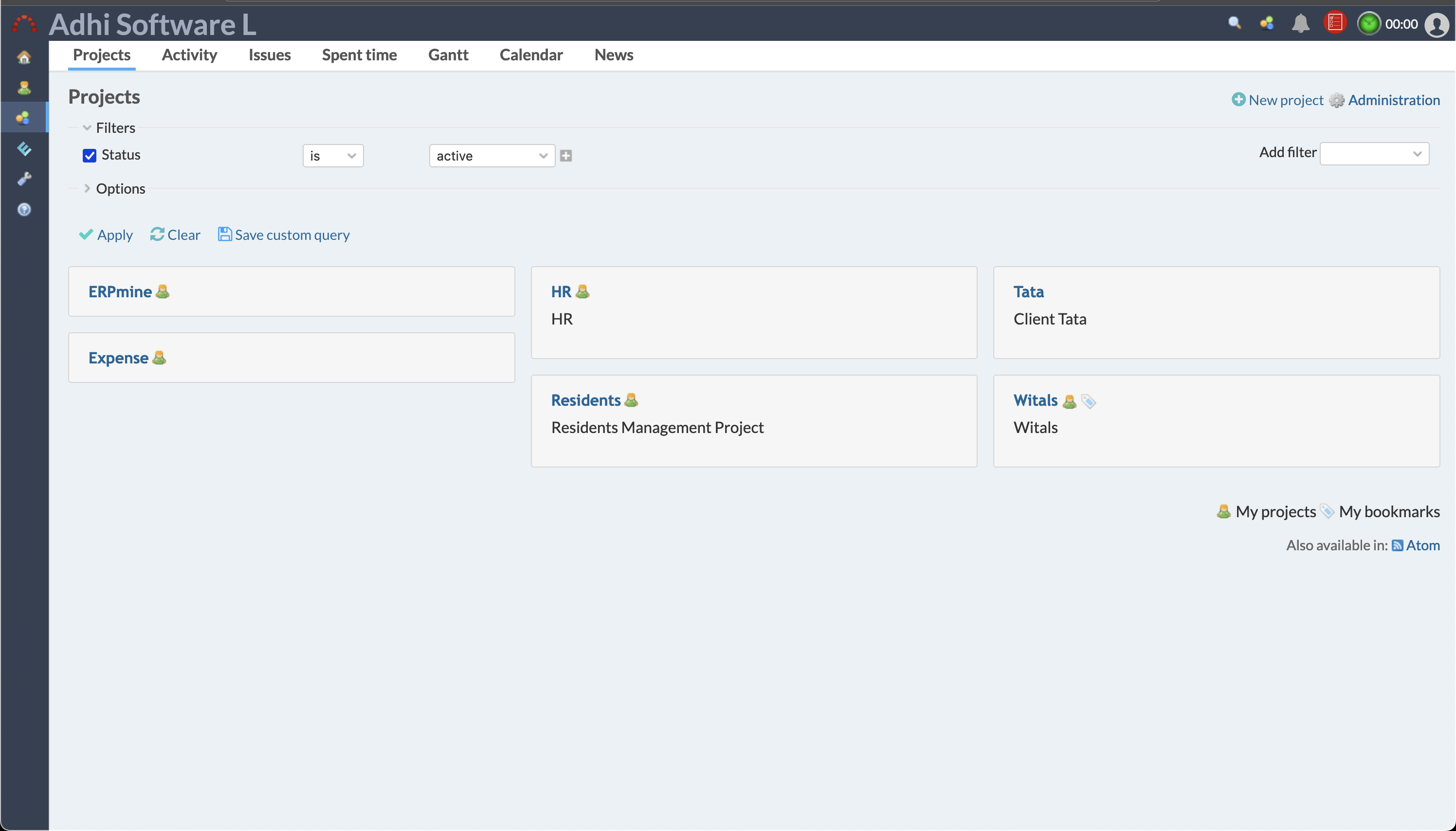Open the 'is' operator dropdown

click(x=333, y=156)
